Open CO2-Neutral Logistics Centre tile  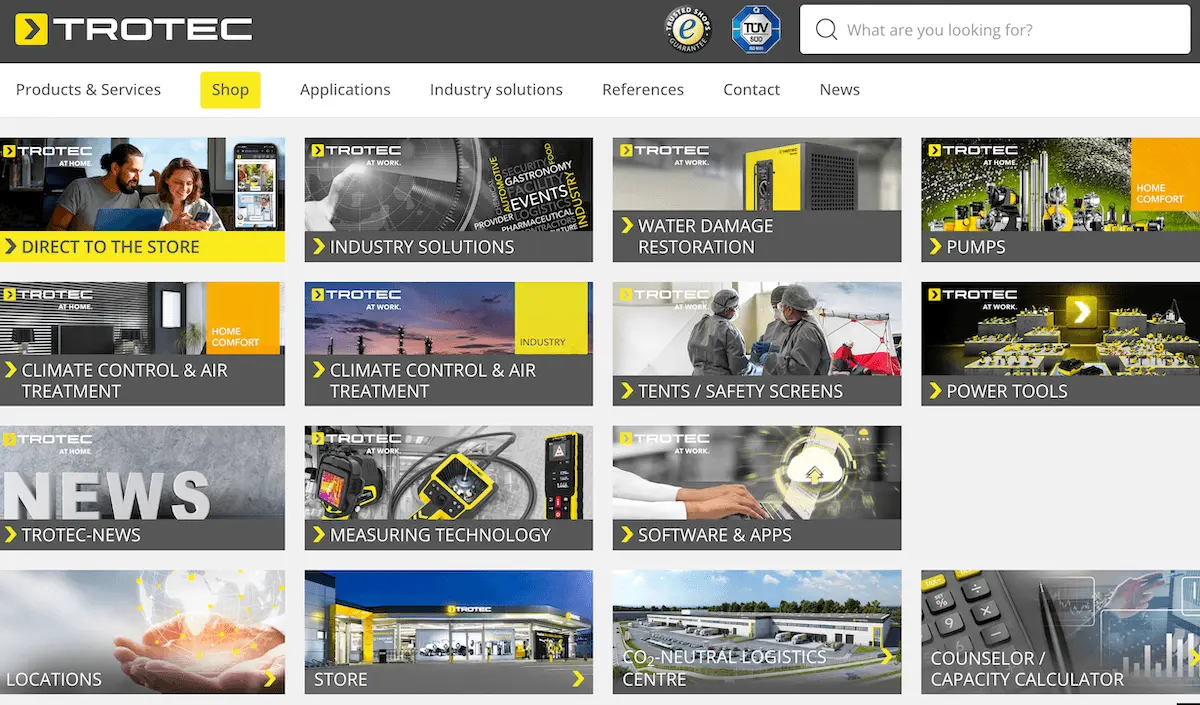pyautogui.click(x=757, y=632)
